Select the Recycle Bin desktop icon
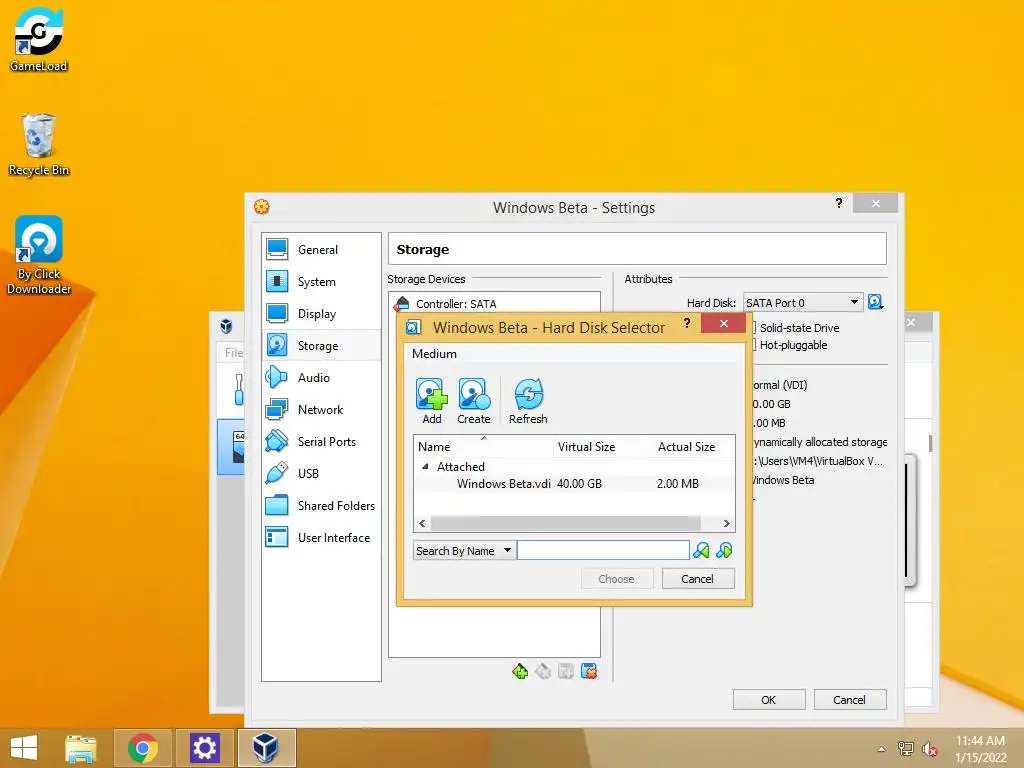 [x=39, y=144]
